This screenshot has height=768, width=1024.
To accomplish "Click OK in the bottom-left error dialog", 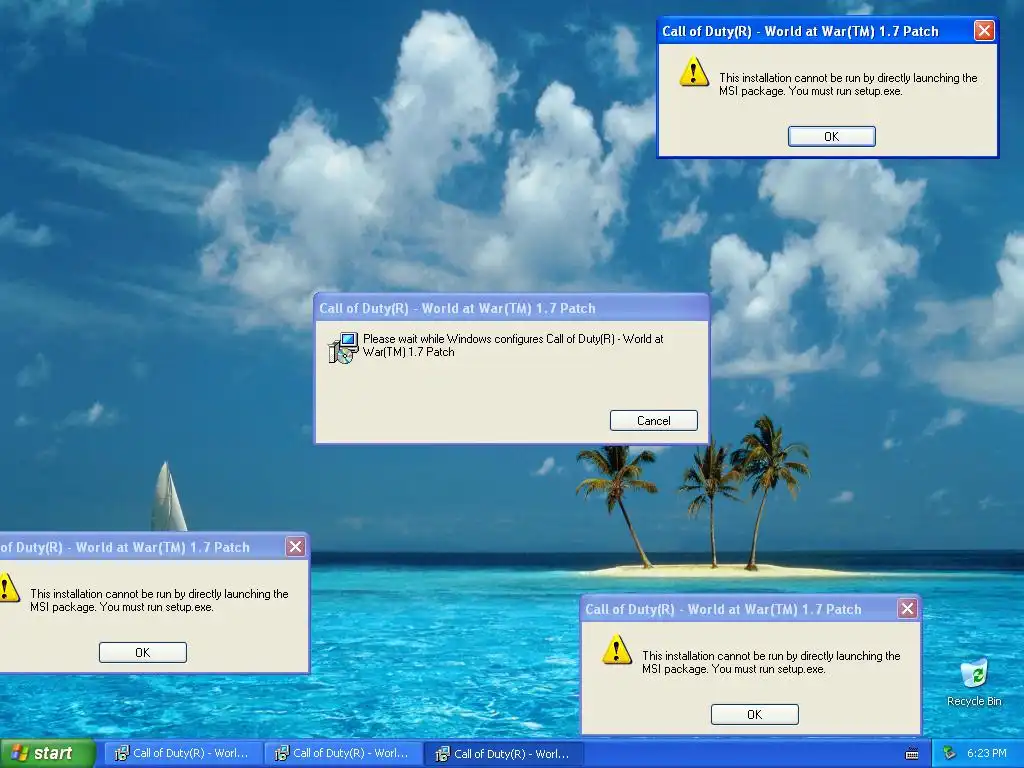I will click(x=142, y=652).
